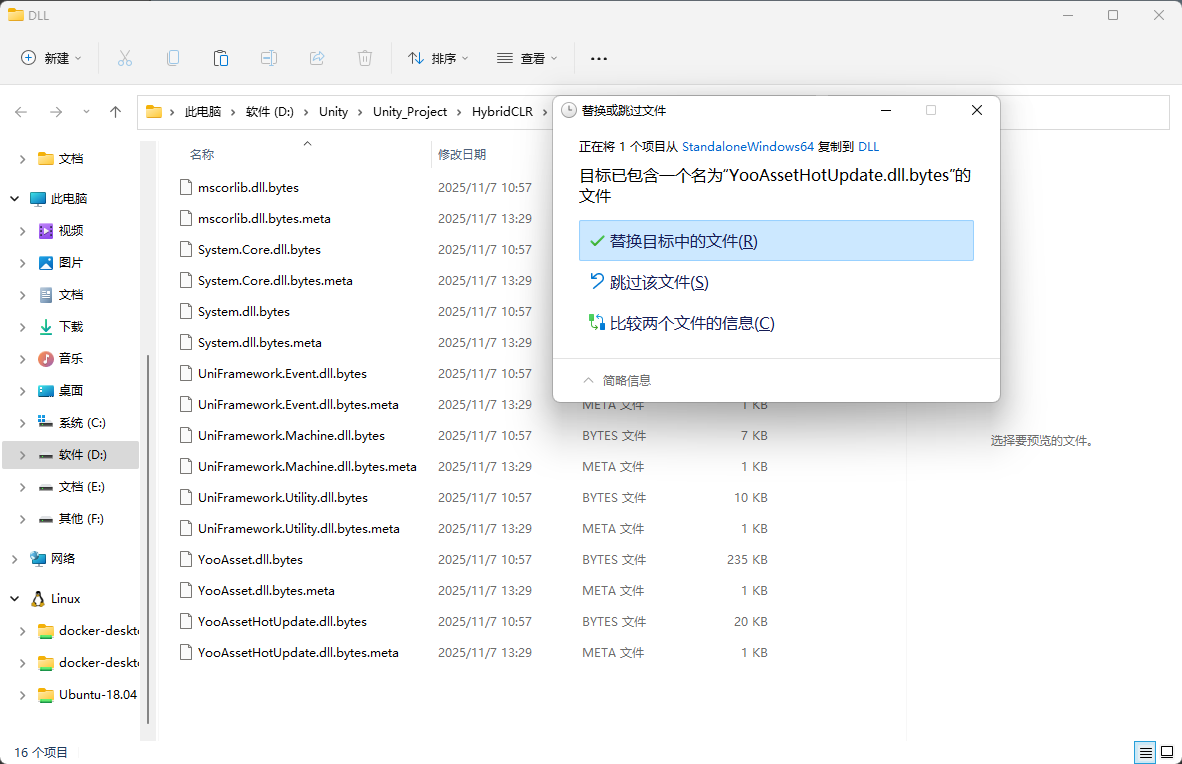The height and width of the screenshot is (764, 1182).
Task: Open recent locations dropdown chevron
Action: [86, 112]
